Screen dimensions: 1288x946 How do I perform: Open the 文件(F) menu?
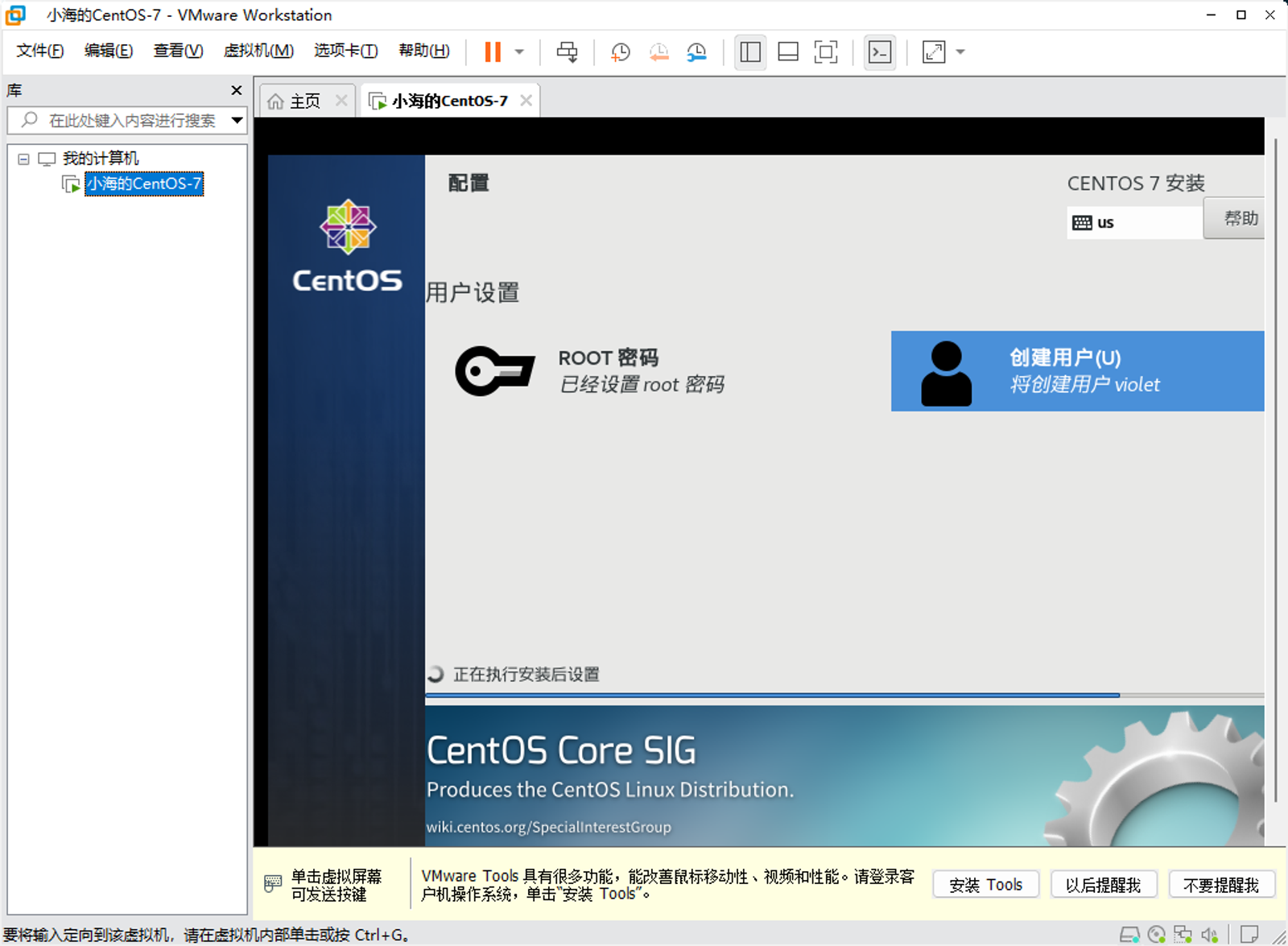click(39, 51)
